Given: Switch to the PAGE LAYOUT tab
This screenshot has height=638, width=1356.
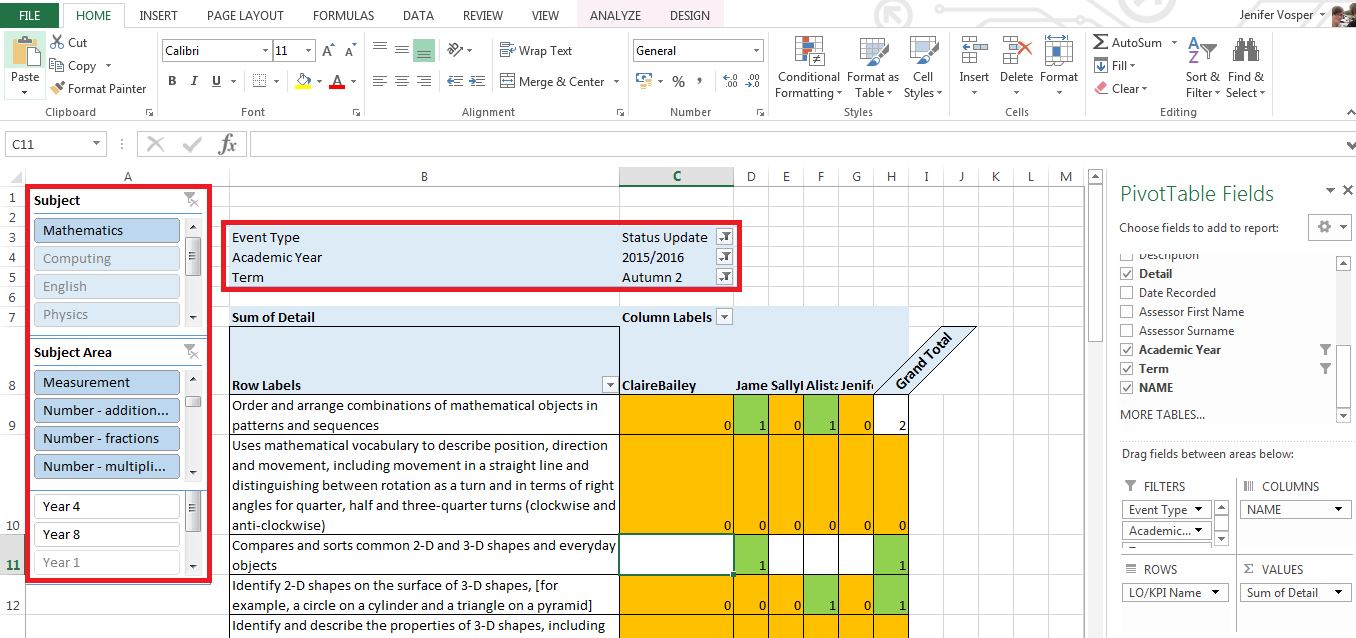Looking at the screenshot, I should pyautogui.click(x=245, y=16).
